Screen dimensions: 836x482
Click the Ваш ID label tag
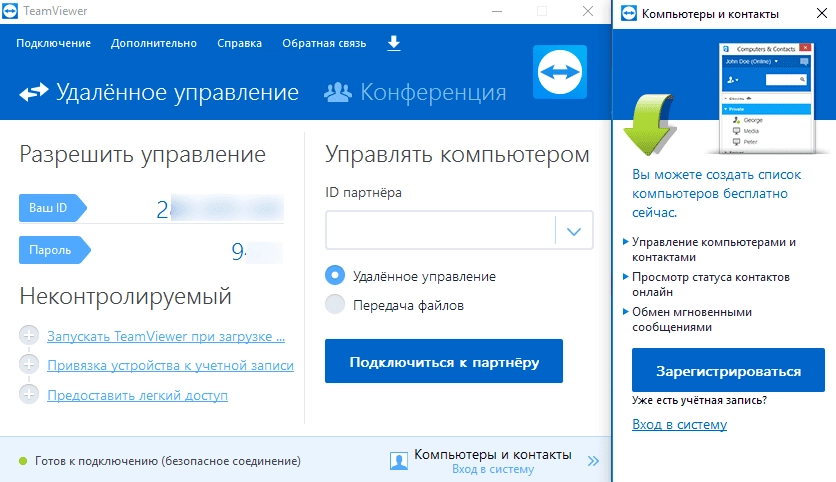(52, 208)
